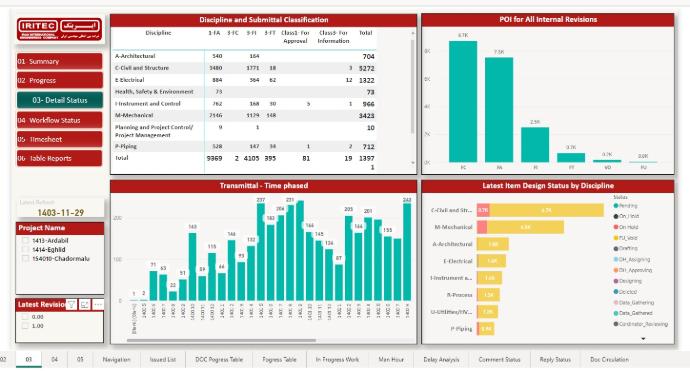Image resolution: width=690 pixels, height=371 pixels.
Task: Click the focus mode icon on Latest Revision slicer
Action: coord(84,305)
